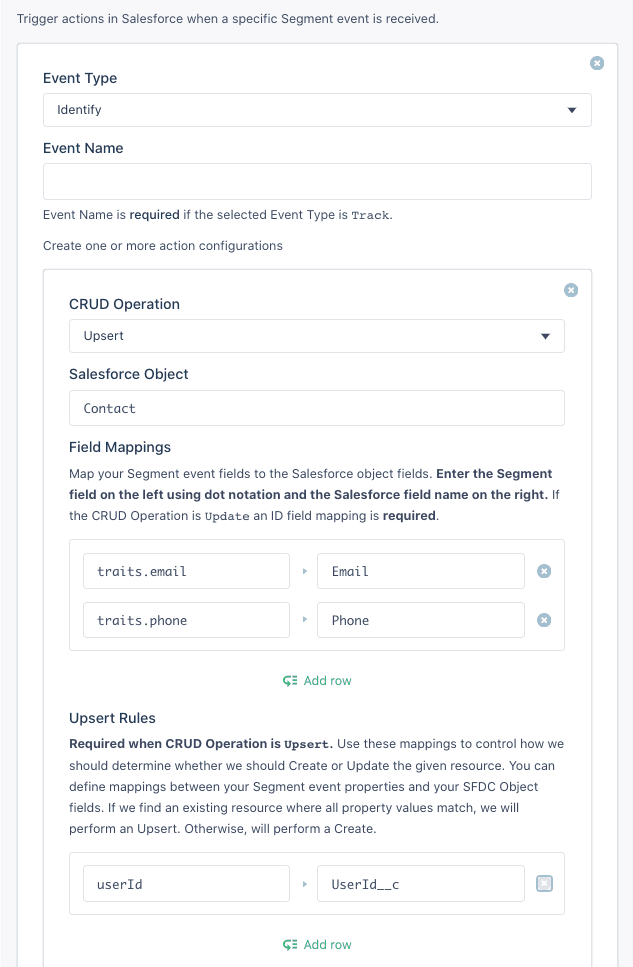Click the chevron on the Upsert selector
The height and width of the screenshot is (967, 633).
pyautogui.click(x=547, y=335)
